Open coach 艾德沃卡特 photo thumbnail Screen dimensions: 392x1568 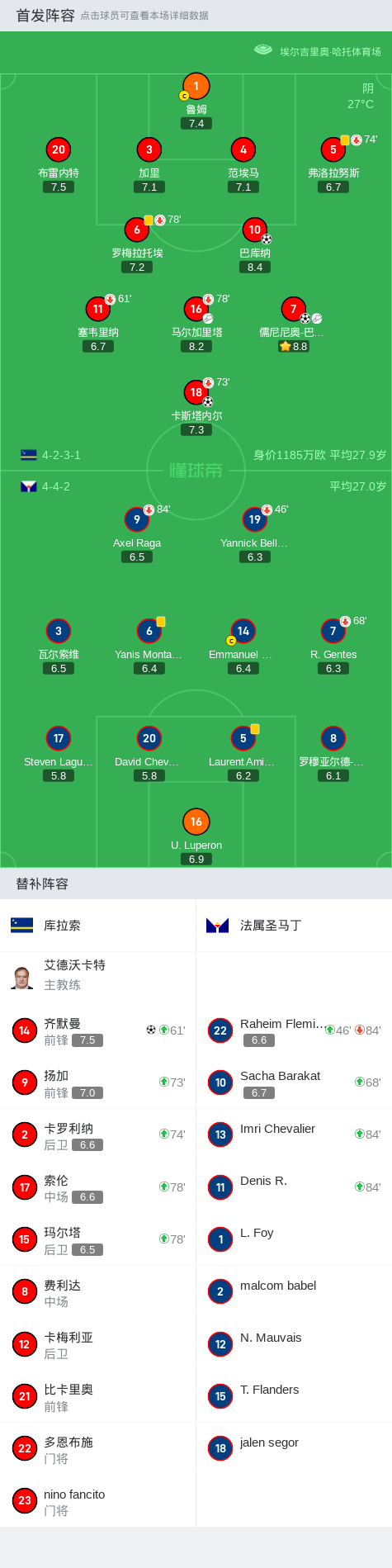point(22,978)
